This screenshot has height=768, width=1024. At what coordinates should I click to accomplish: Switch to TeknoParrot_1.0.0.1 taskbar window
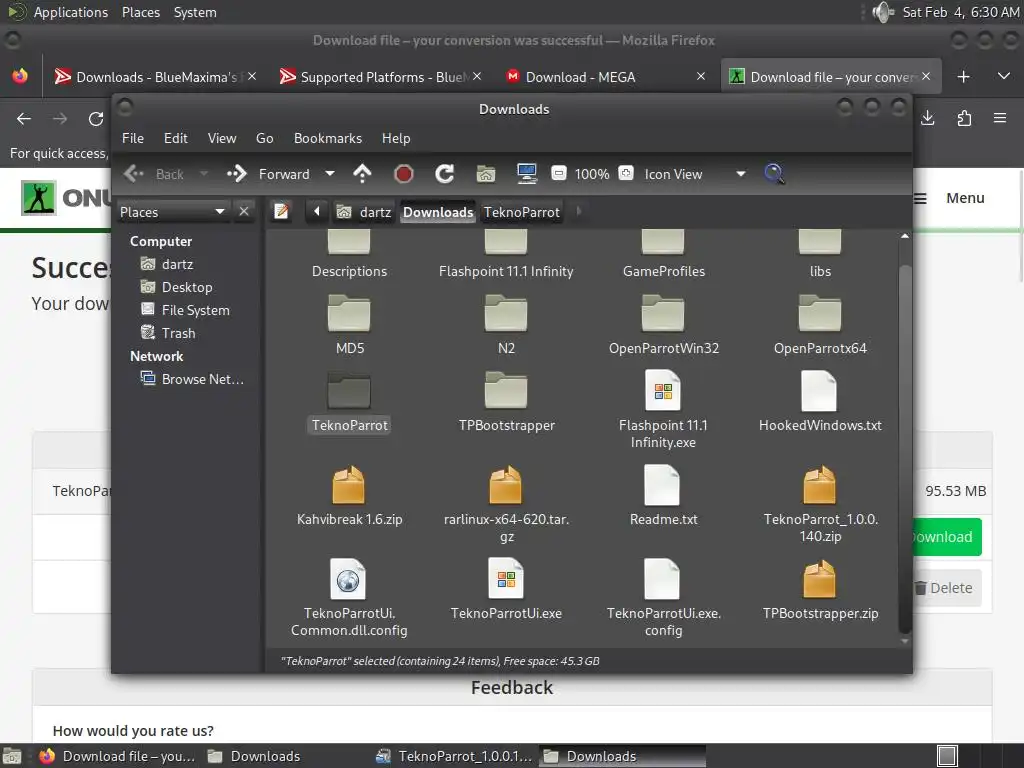[454, 756]
